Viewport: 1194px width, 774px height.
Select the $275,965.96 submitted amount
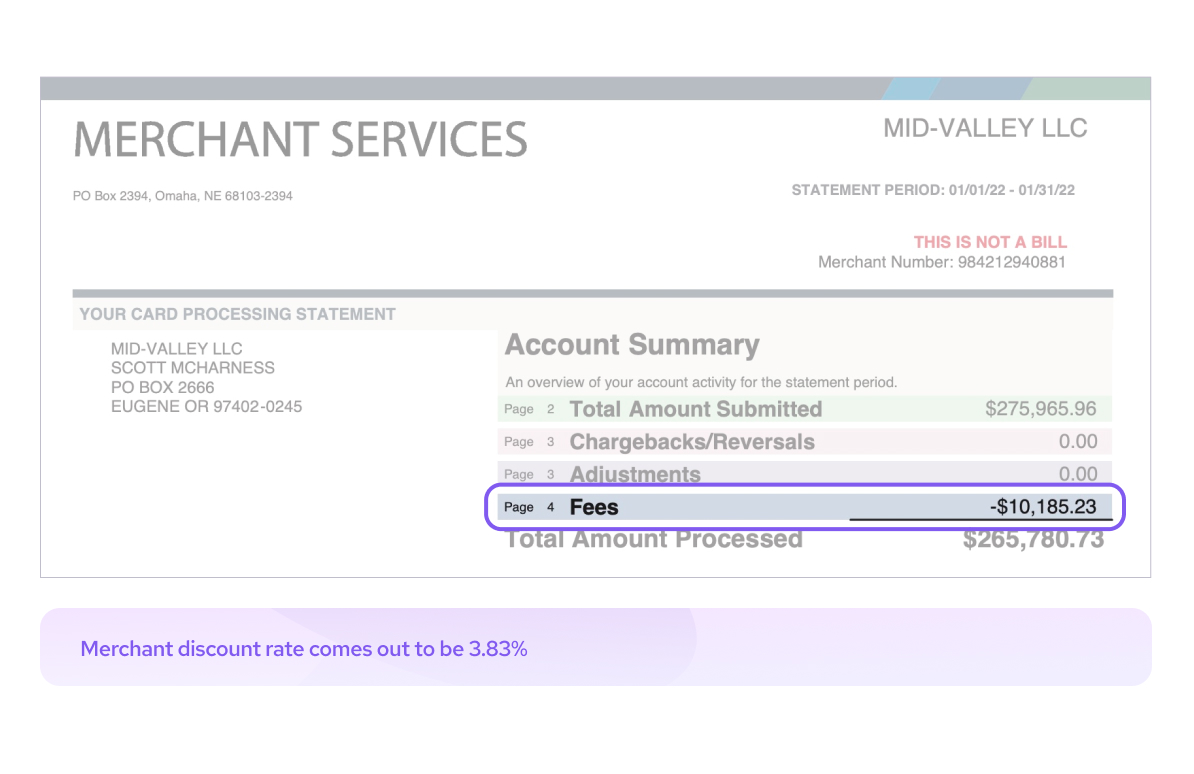1040,409
